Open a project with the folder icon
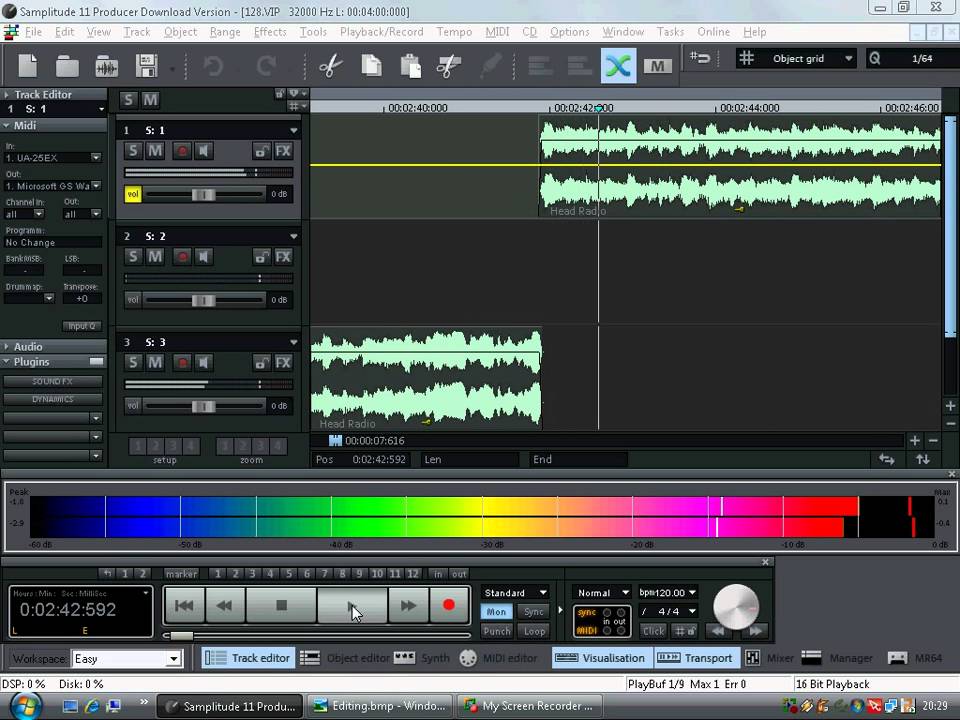The width and height of the screenshot is (960, 720). [67, 66]
